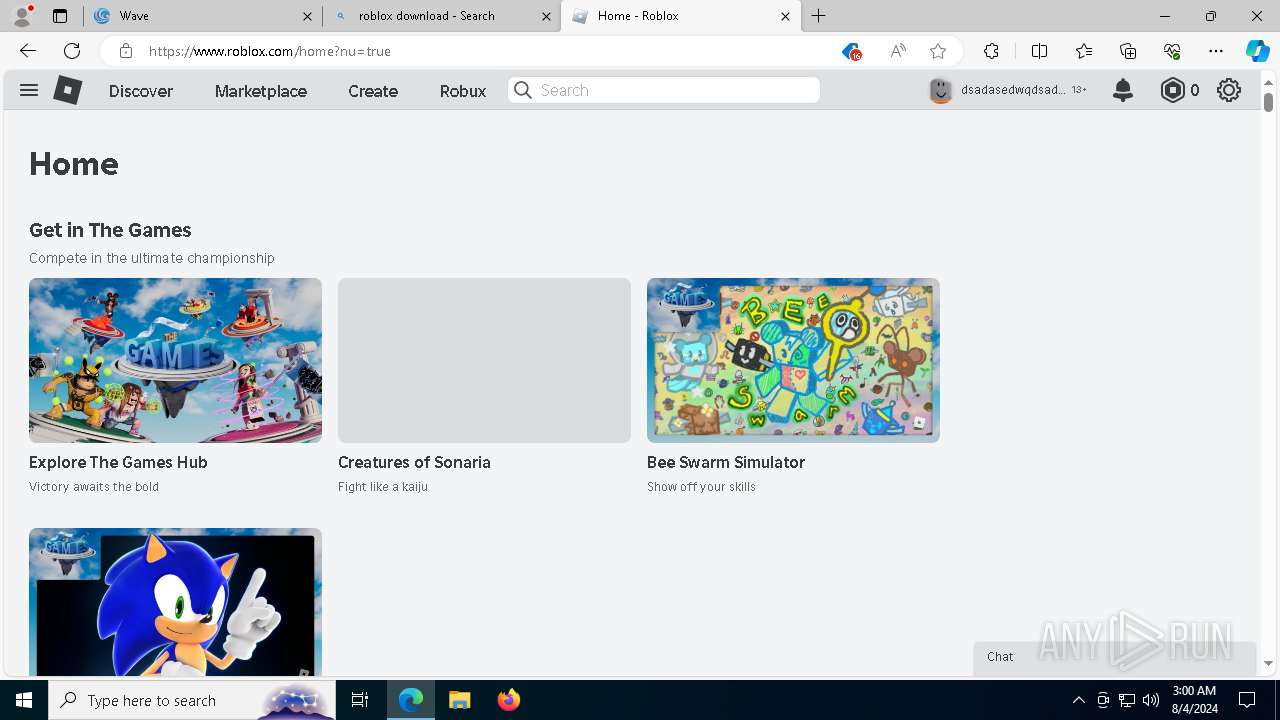Add this page to favorites
Screen dimensions: 1280x720
pyautogui.click(x=938, y=51)
